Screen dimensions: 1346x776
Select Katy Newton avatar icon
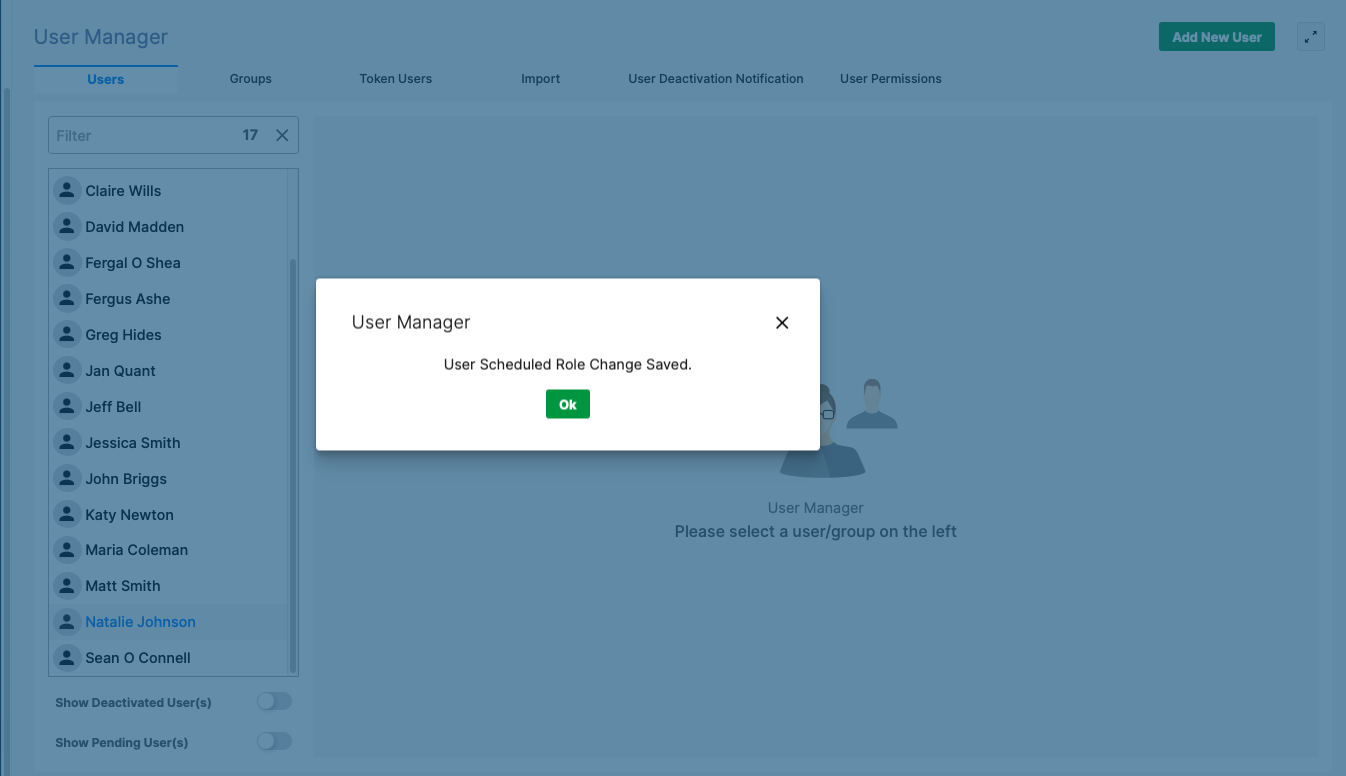tap(67, 514)
